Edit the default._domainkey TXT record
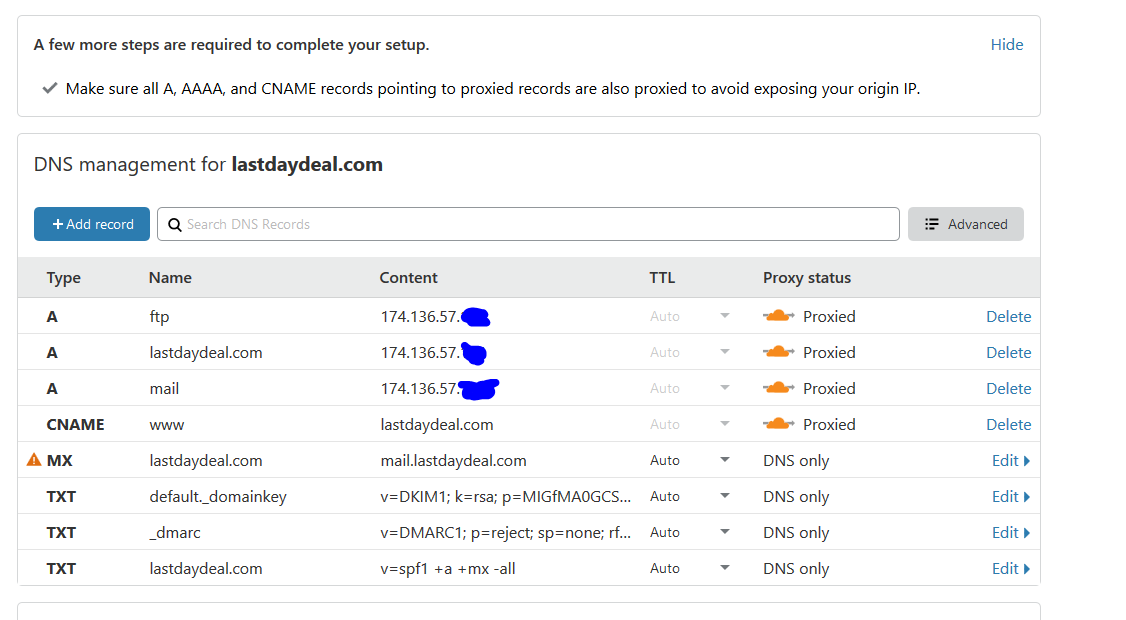1126x620 pixels. pos(1010,496)
